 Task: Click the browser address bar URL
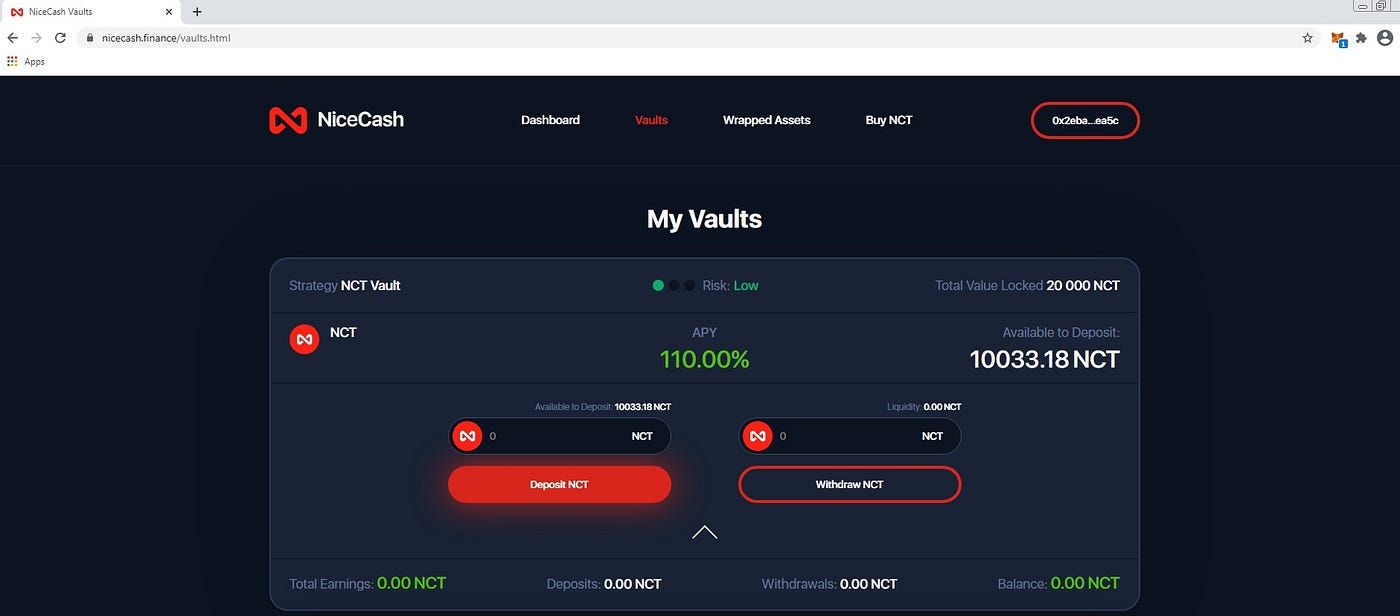tap(166, 38)
